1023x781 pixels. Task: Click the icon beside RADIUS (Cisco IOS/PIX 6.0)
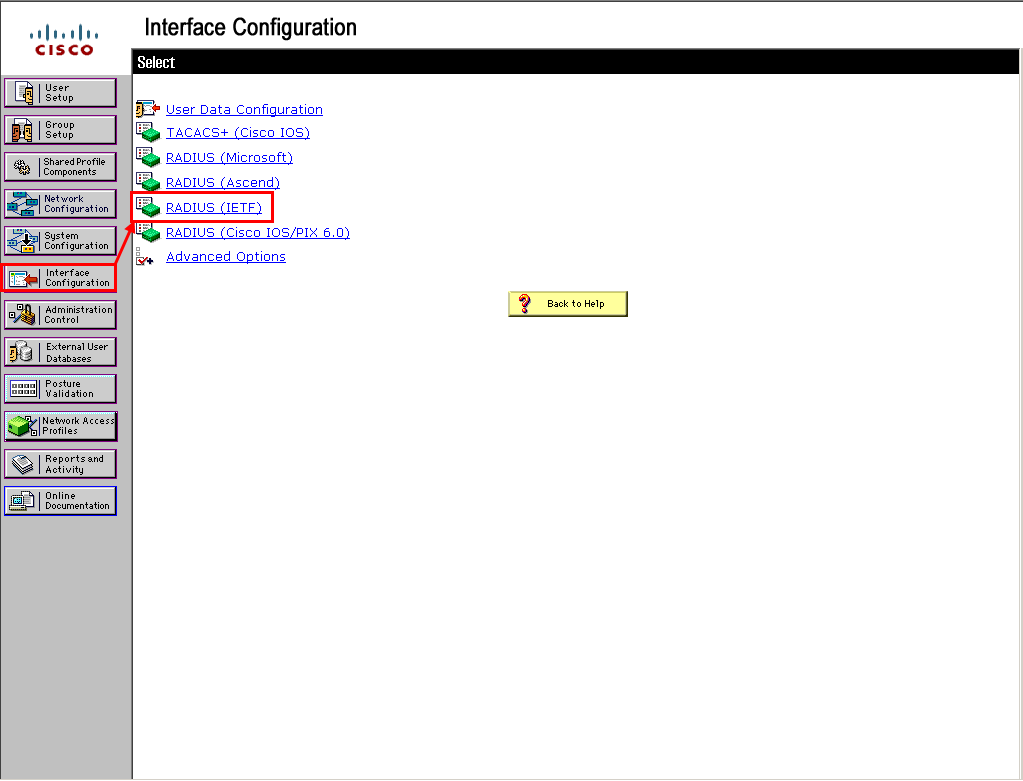148,232
